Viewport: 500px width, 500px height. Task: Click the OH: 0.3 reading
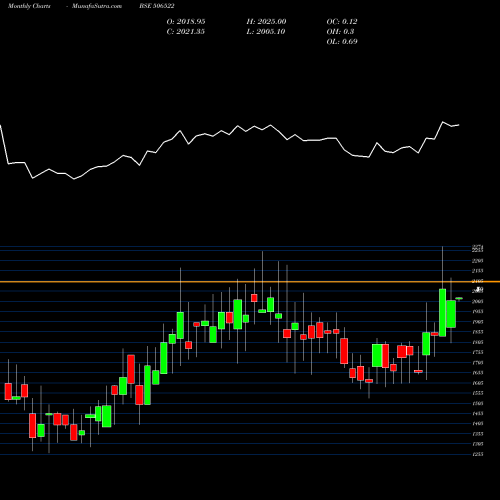click(340, 32)
